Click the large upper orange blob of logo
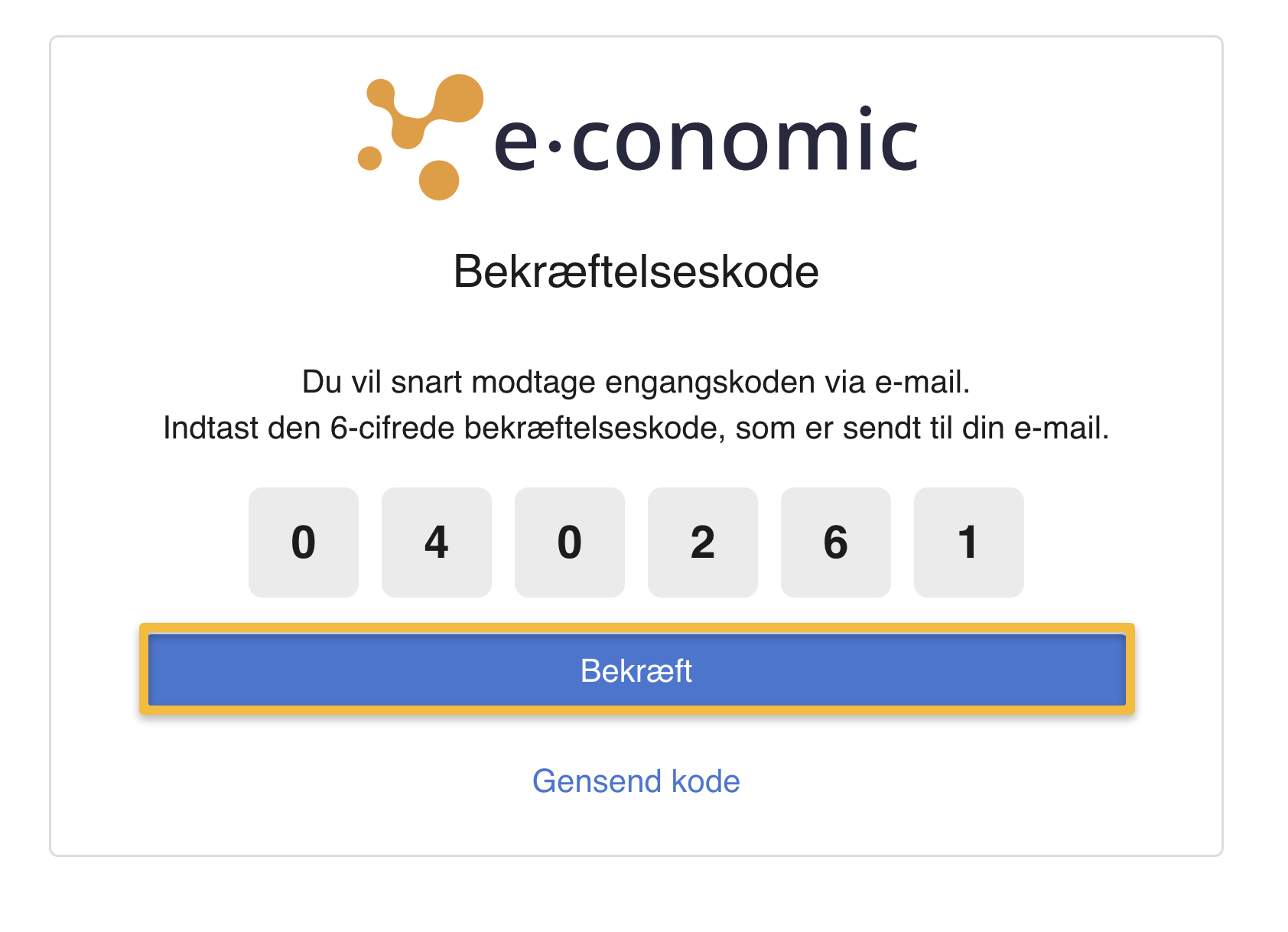 coord(458,98)
